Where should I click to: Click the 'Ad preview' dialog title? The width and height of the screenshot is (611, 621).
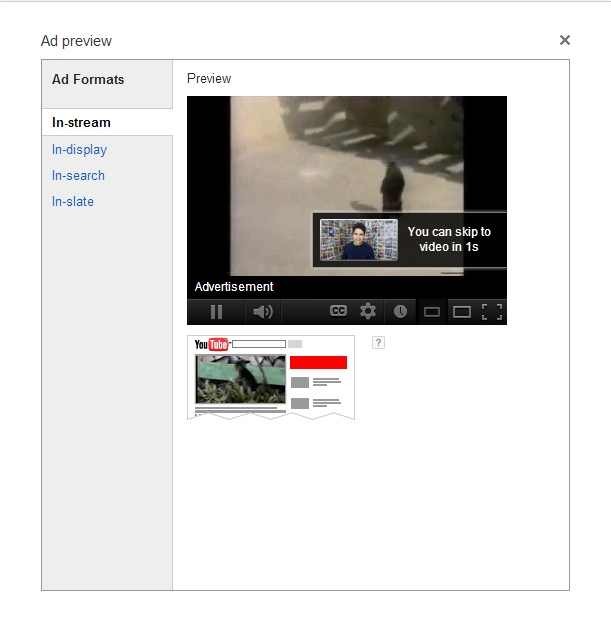tap(76, 41)
